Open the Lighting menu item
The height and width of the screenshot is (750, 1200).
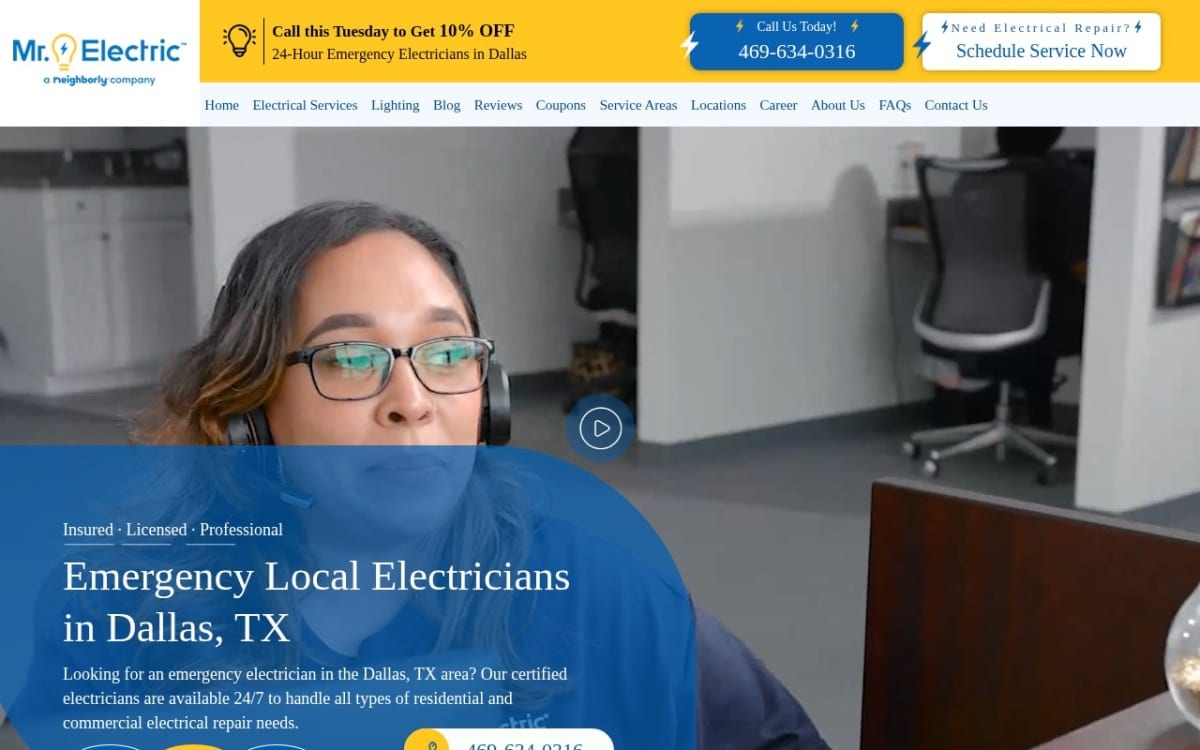[x=395, y=105]
